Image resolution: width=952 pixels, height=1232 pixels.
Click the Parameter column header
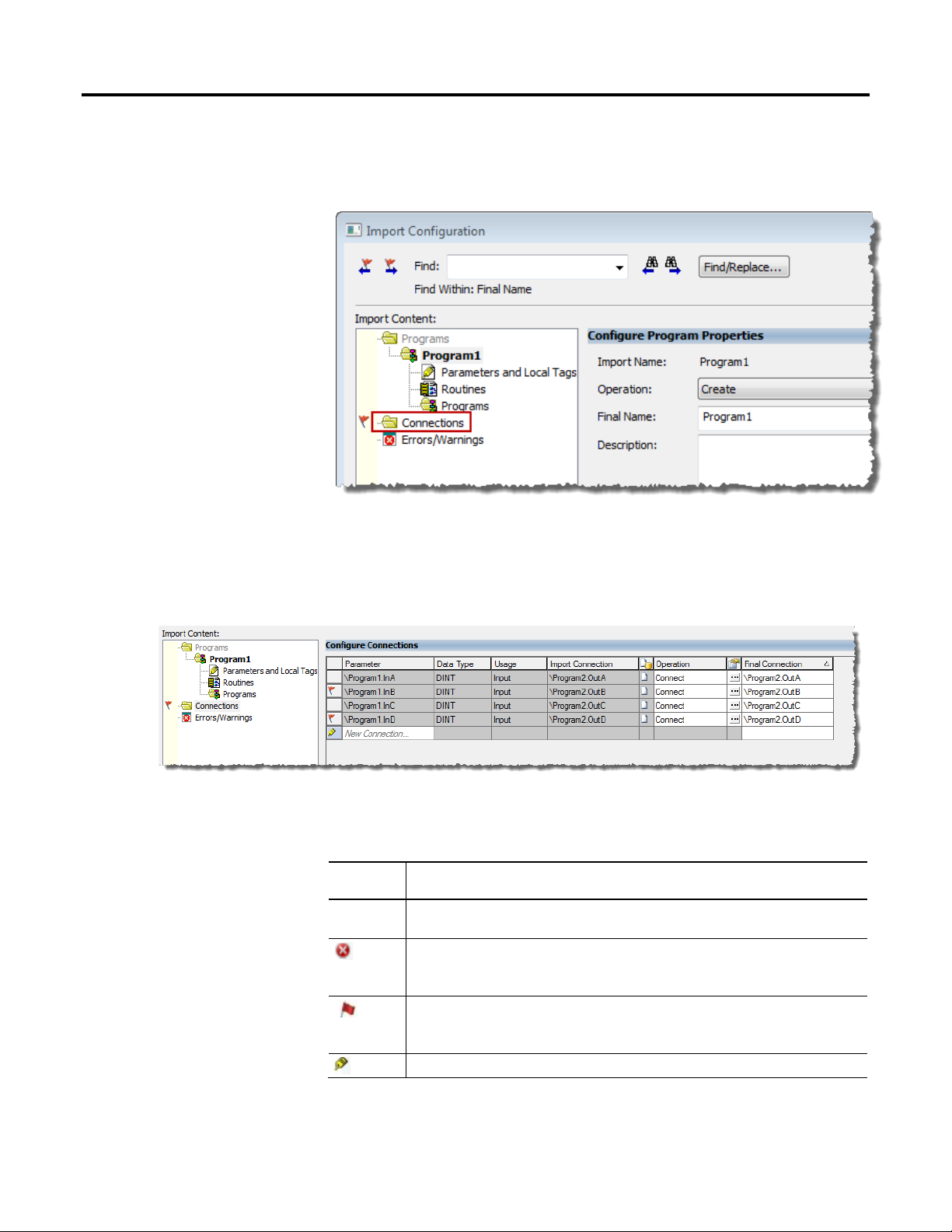(388, 664)
